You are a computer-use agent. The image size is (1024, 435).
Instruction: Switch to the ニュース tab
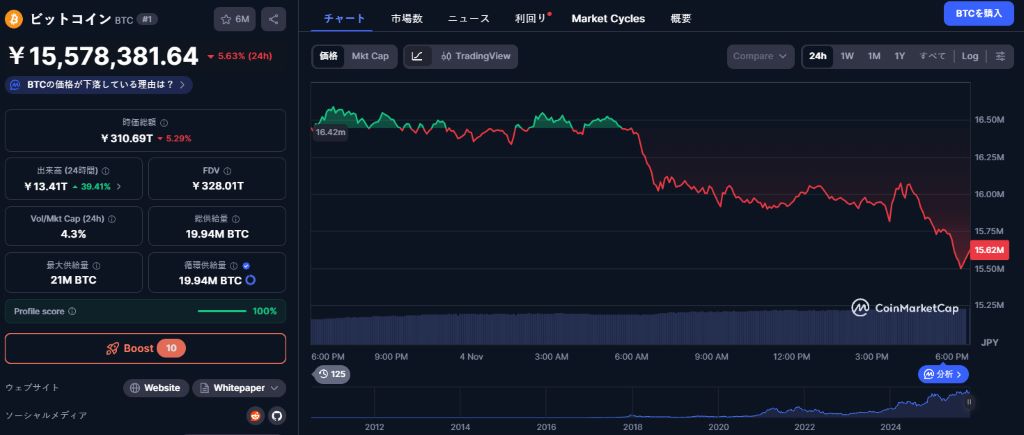tap(468, 18)
